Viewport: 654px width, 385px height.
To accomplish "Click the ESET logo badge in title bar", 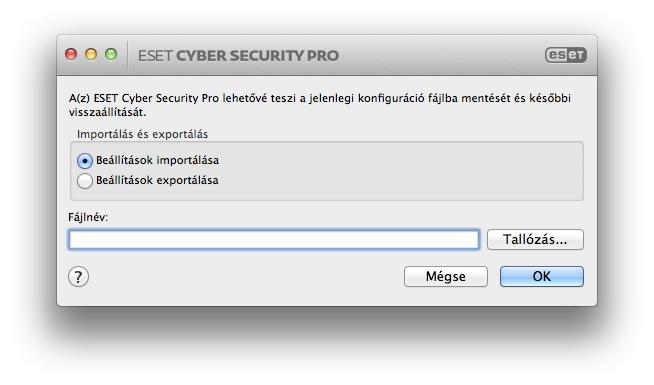I will click(x=566, y=55).
